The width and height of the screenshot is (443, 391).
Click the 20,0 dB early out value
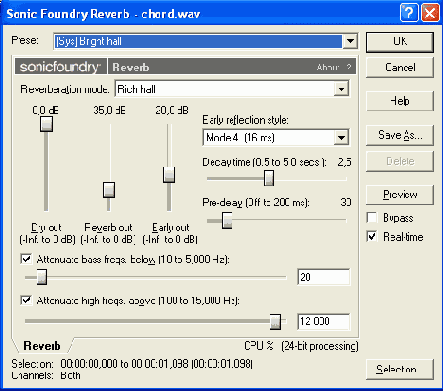point(172,110)
